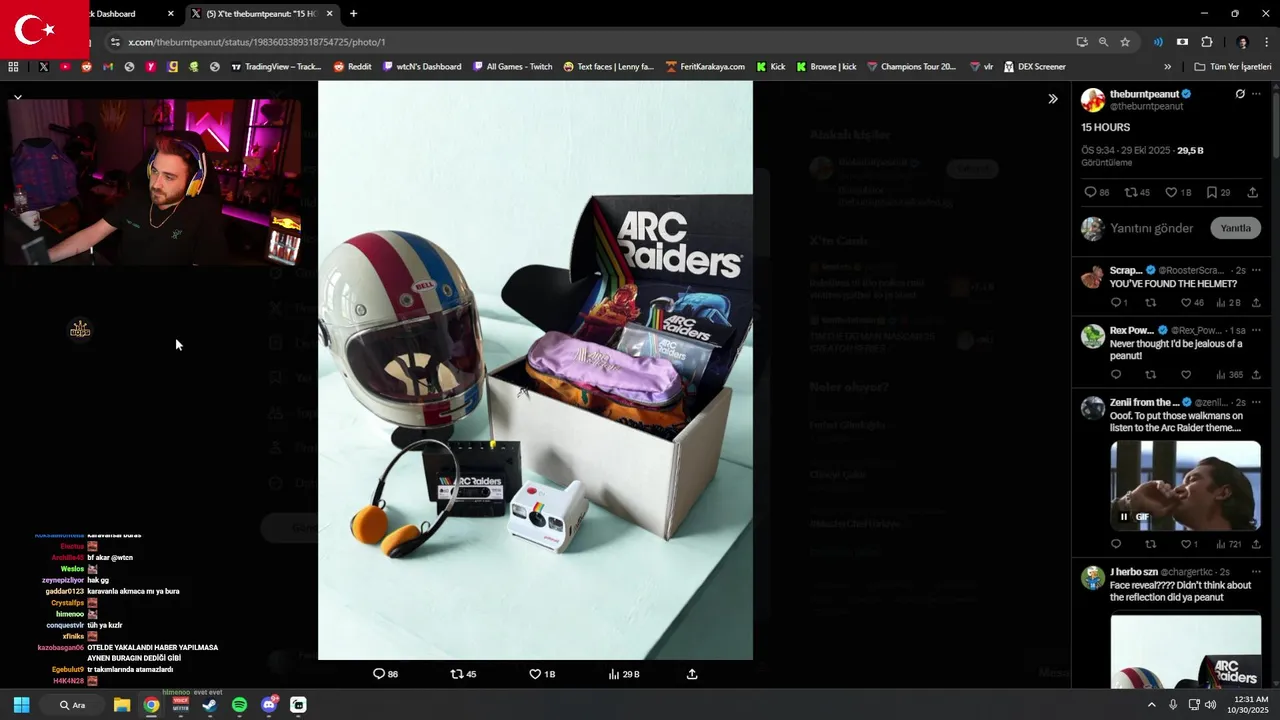This screenshot has height=720, width=1280.
Task: Bookmark this page with the star icon
Action: (x=1125, y=42)
